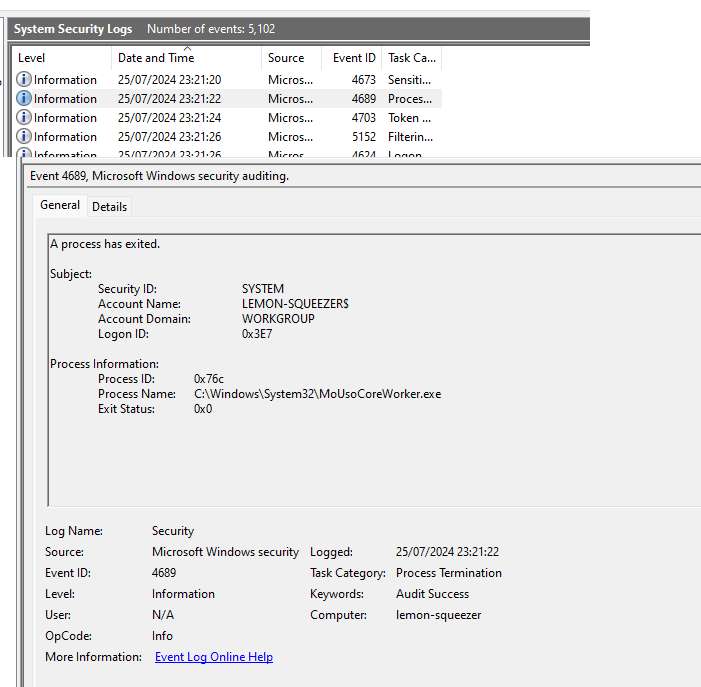The image size is (701, 687).
Task: Click the sort arrow above Date and Time
Action: pos(187,48)
